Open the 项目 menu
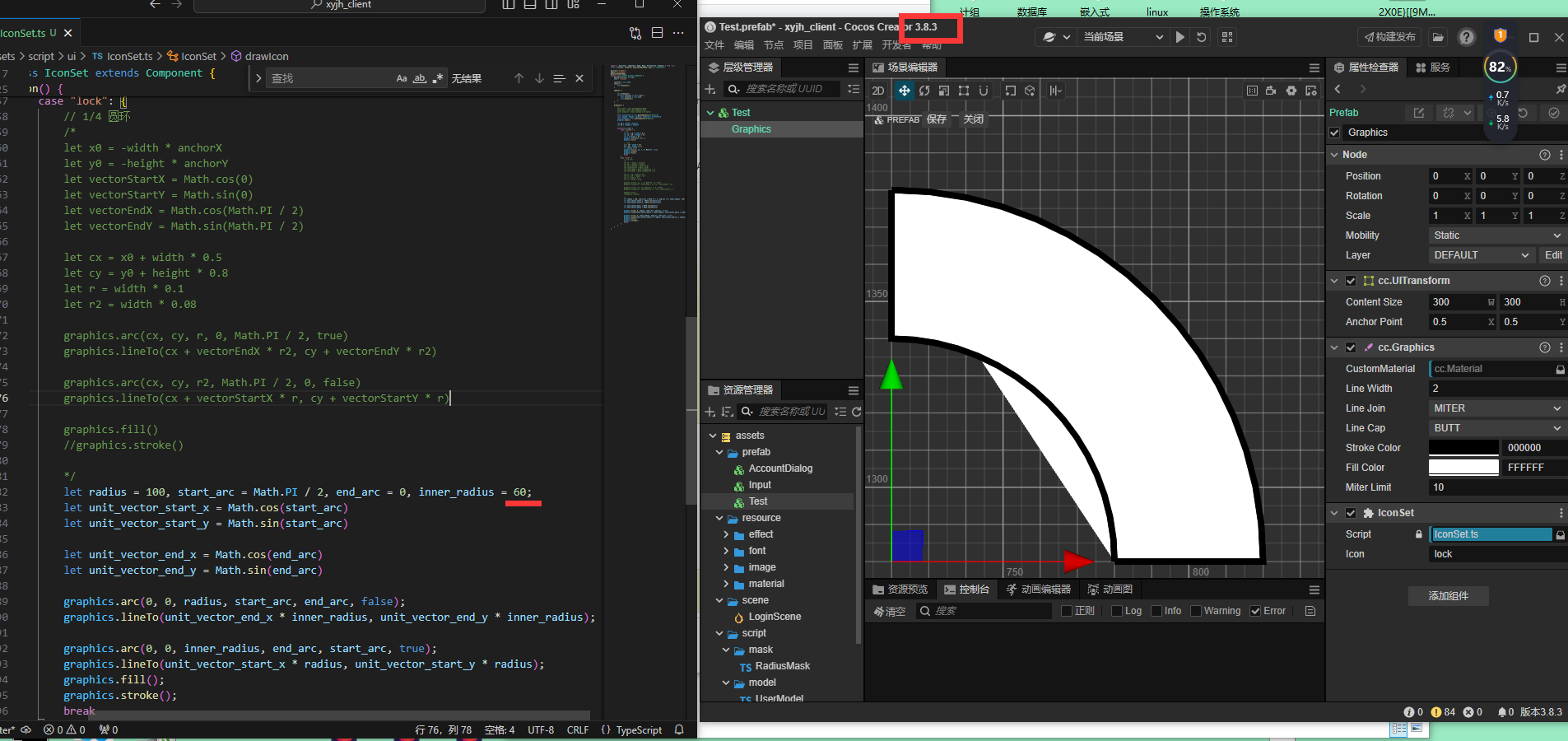 point(803,45)
